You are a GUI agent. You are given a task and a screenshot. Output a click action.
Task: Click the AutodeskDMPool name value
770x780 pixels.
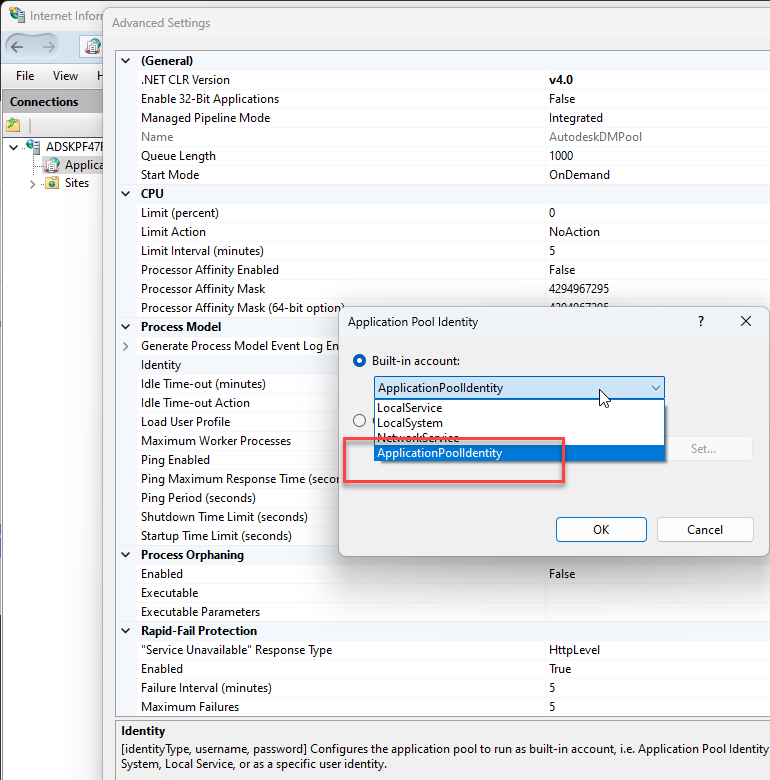[657, 137]
